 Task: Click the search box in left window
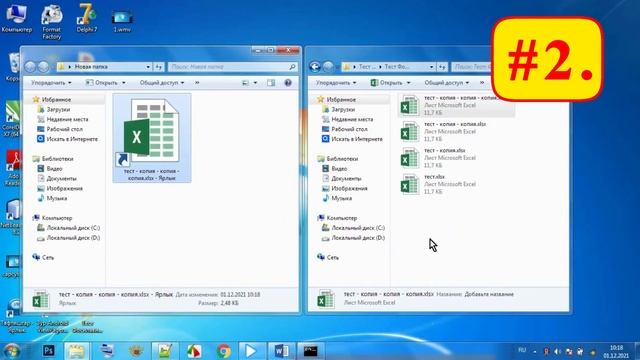click(232, 67)
